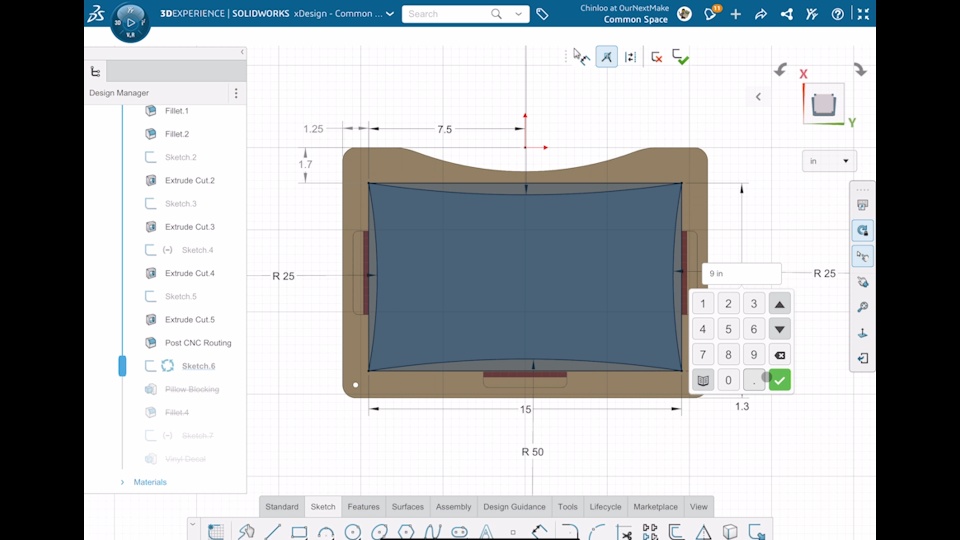Click the design tree icon above Design Manager
Screen dimensions: 960x540
pos(96,72)
